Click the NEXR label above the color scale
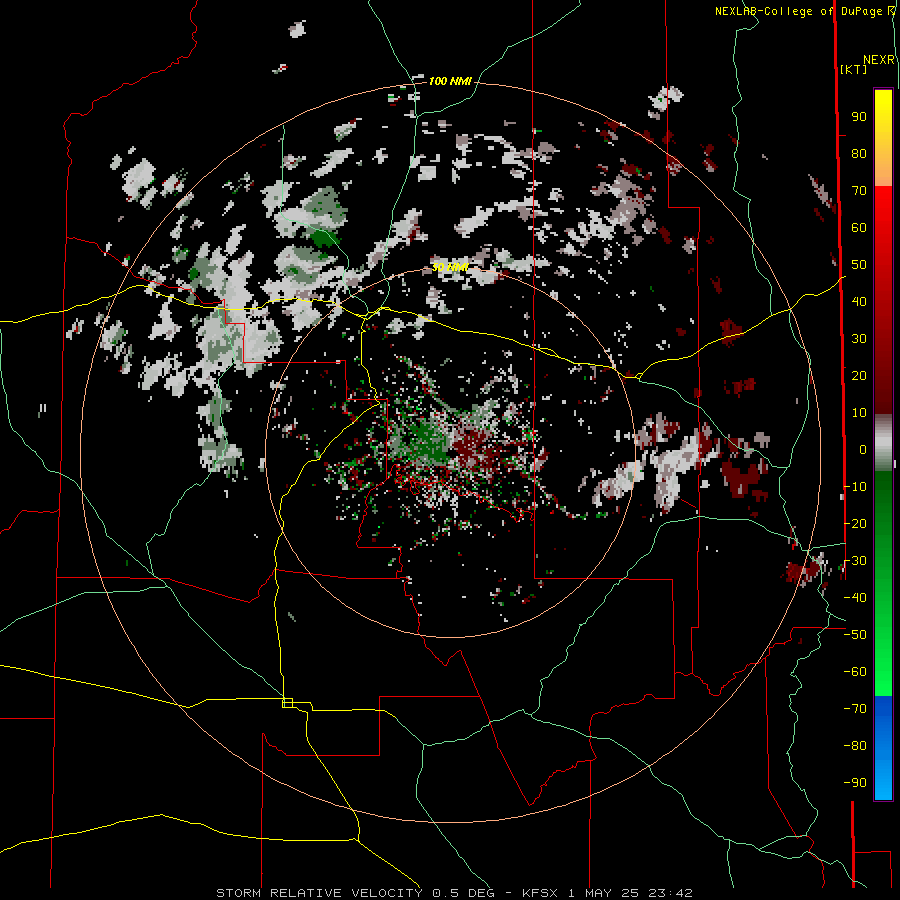The image size is (900, 900). (x=879, y=60)
